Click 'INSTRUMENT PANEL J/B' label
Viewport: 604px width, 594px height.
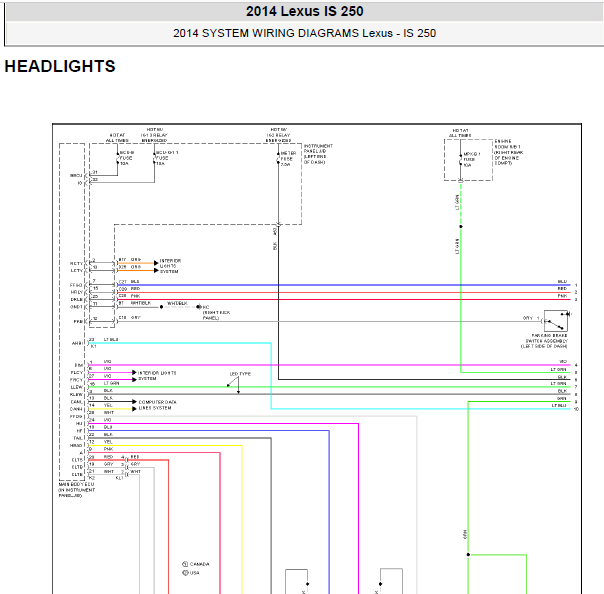coord(318,154)
